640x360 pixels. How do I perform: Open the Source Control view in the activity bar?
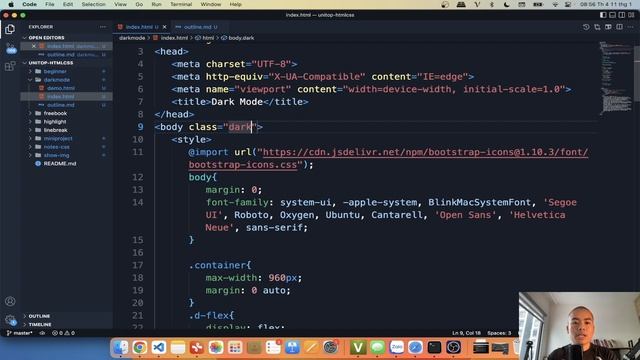click(11, 49)
